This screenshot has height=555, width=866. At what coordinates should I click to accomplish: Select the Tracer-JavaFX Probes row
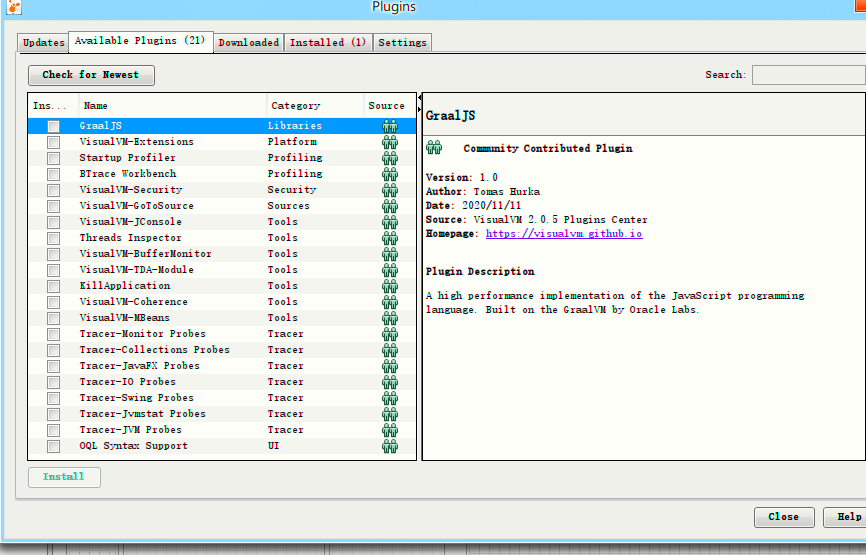222,366
